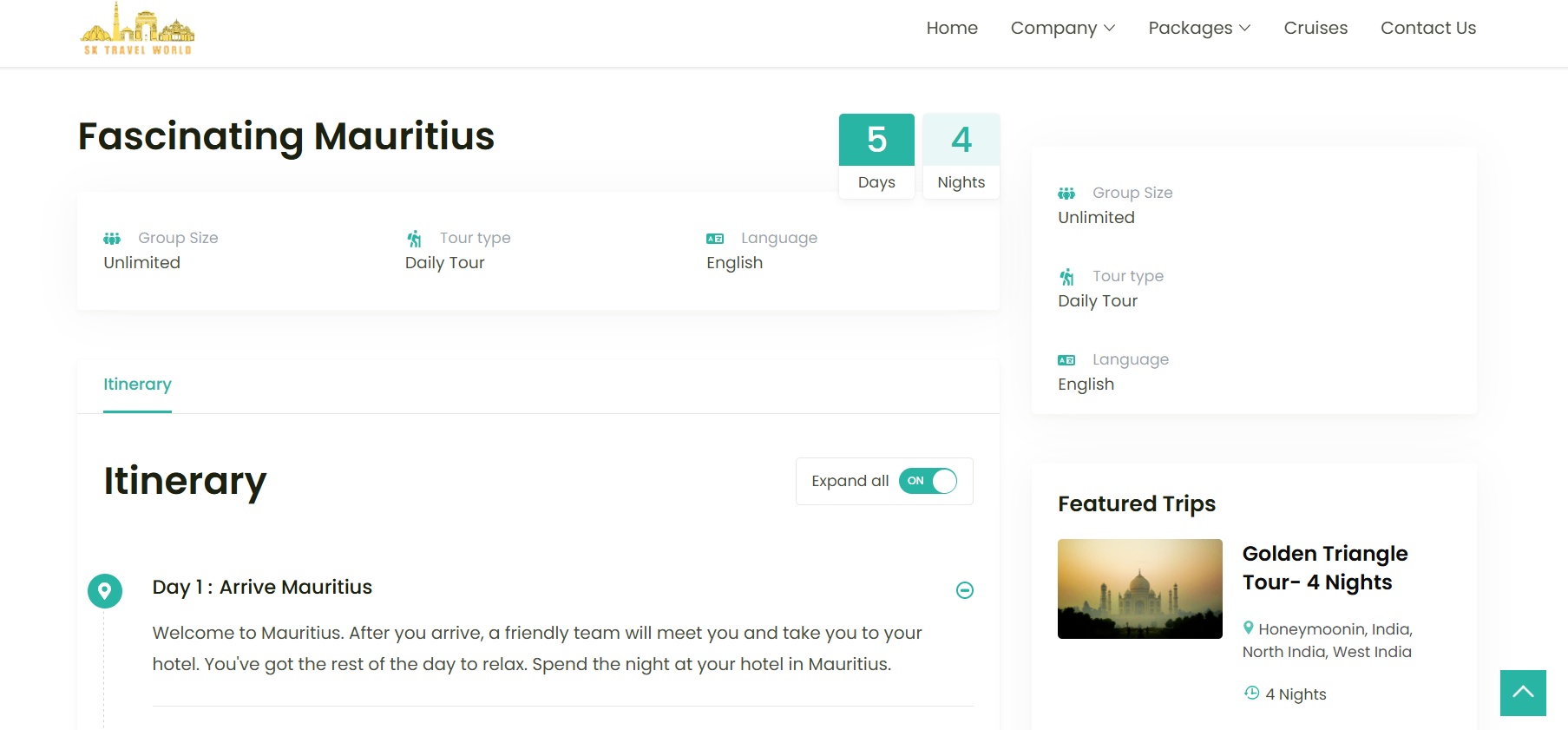Open the Golden Triangle Tour- 4 Nights link
The height and width of the screenshot is (730, 1568).
point(1324,568)
